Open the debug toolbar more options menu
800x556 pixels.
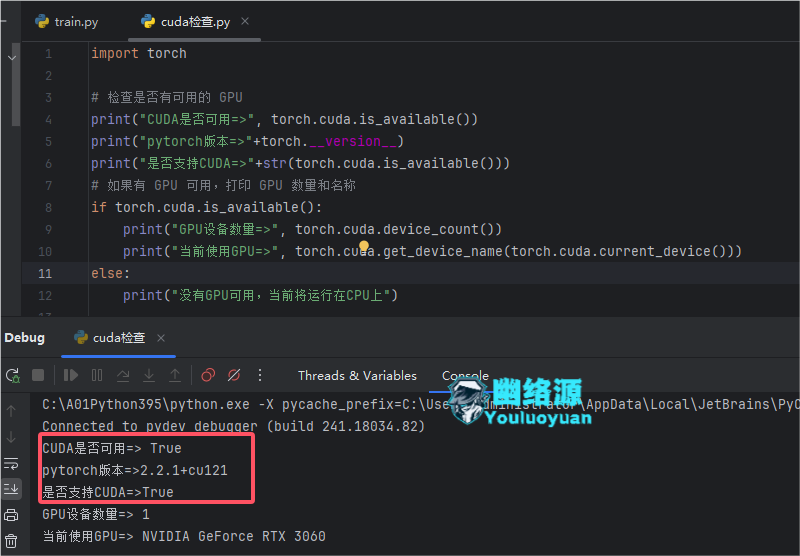(x=260, y=375)
